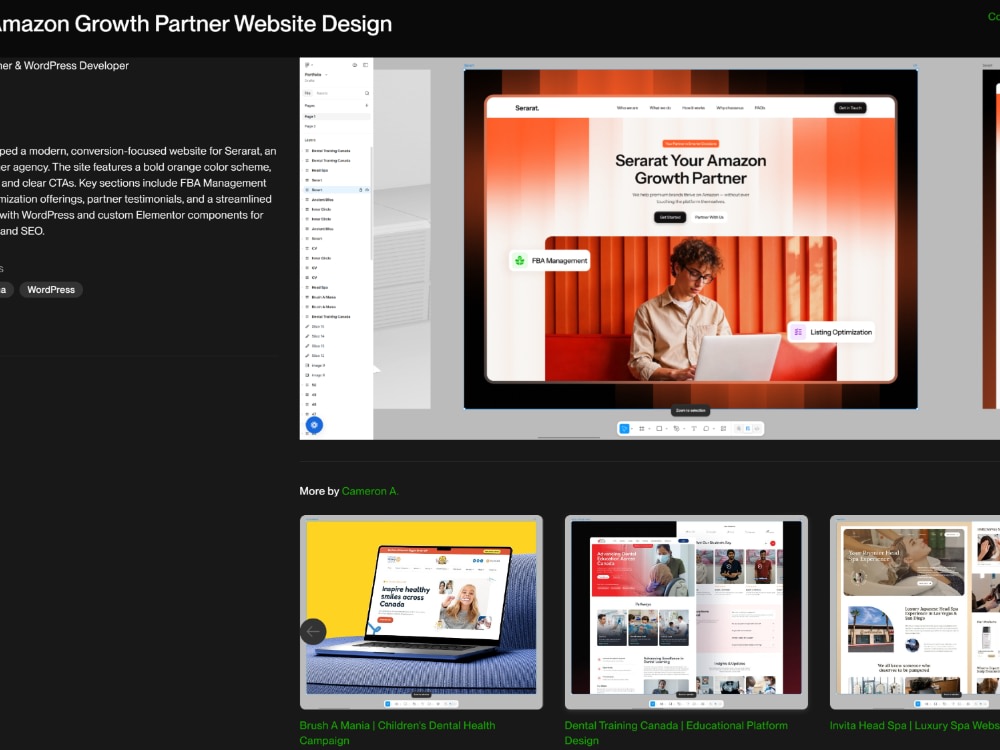1000x750 pixels.
Task: Open the Brush A Mania laptop thumbnail
Action: [x=421, y=612]
